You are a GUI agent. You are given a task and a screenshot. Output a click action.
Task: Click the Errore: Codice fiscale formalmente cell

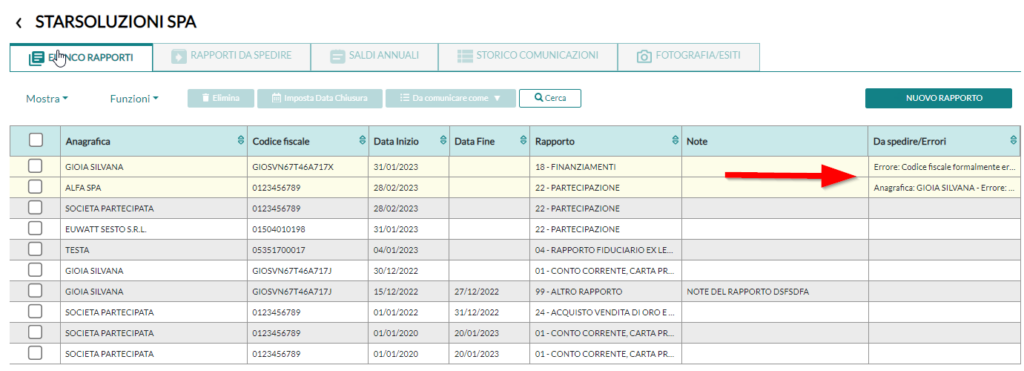click(944, 167)
